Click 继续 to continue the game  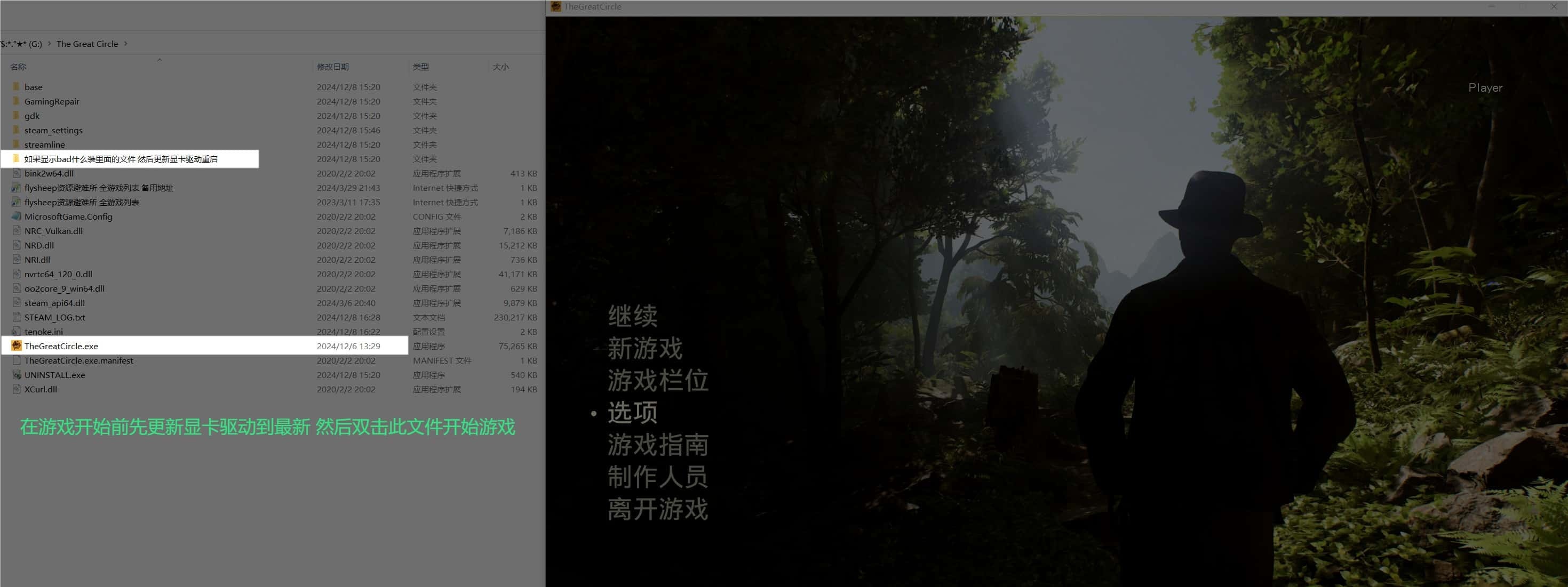(x=632, y=316)
